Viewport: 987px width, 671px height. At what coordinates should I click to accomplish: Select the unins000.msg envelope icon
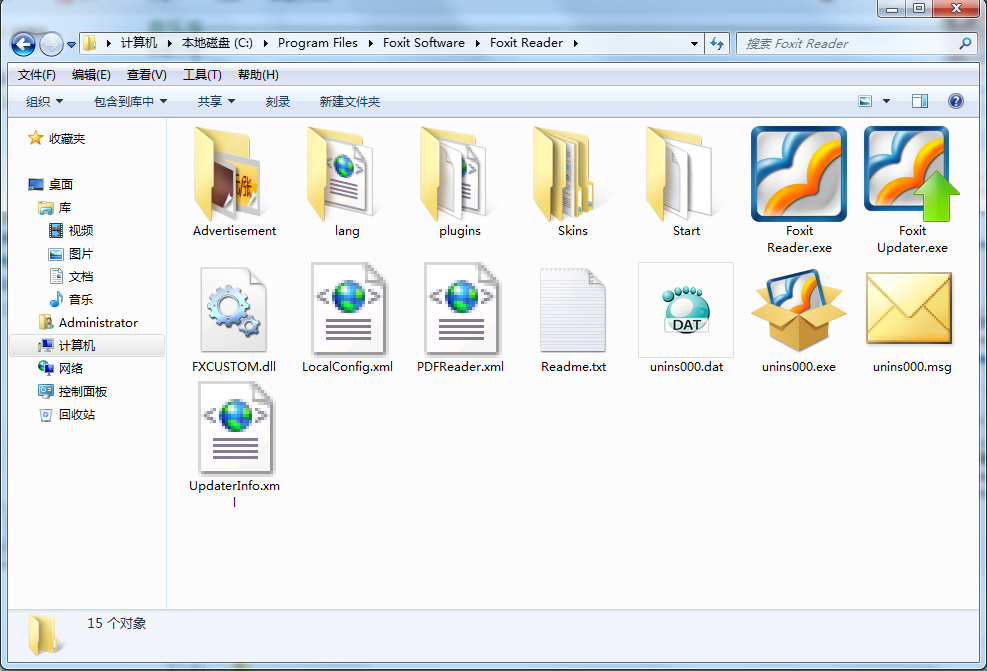911,311
